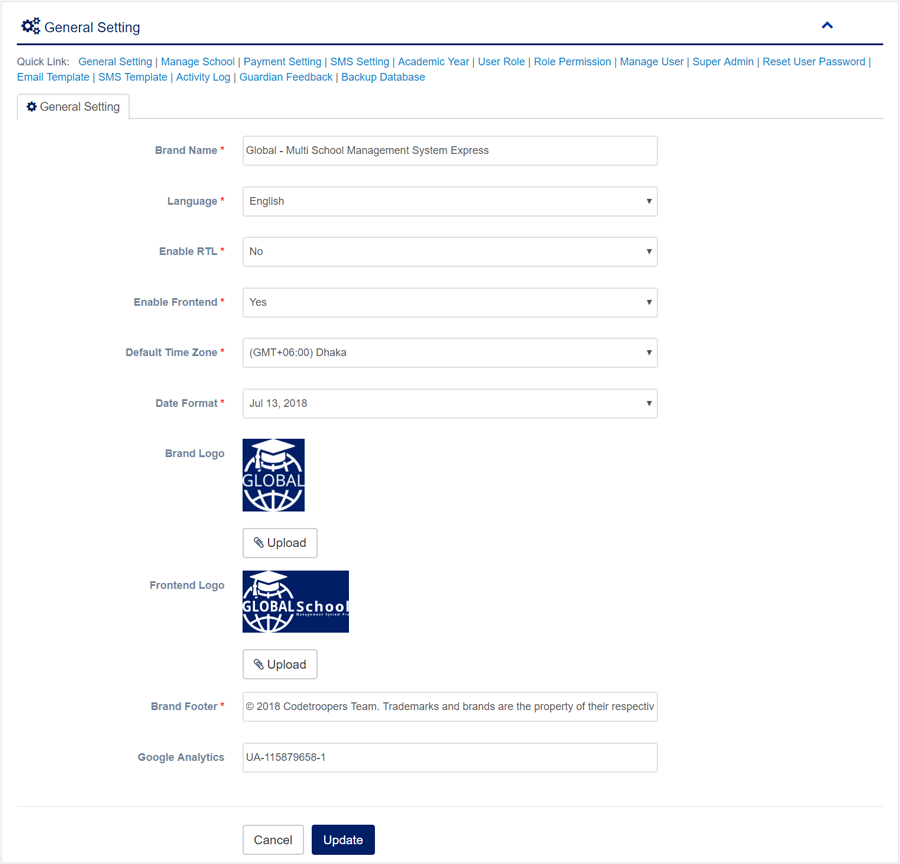Open Manage School quick link
900x864 pixels.
click(197, 61)
